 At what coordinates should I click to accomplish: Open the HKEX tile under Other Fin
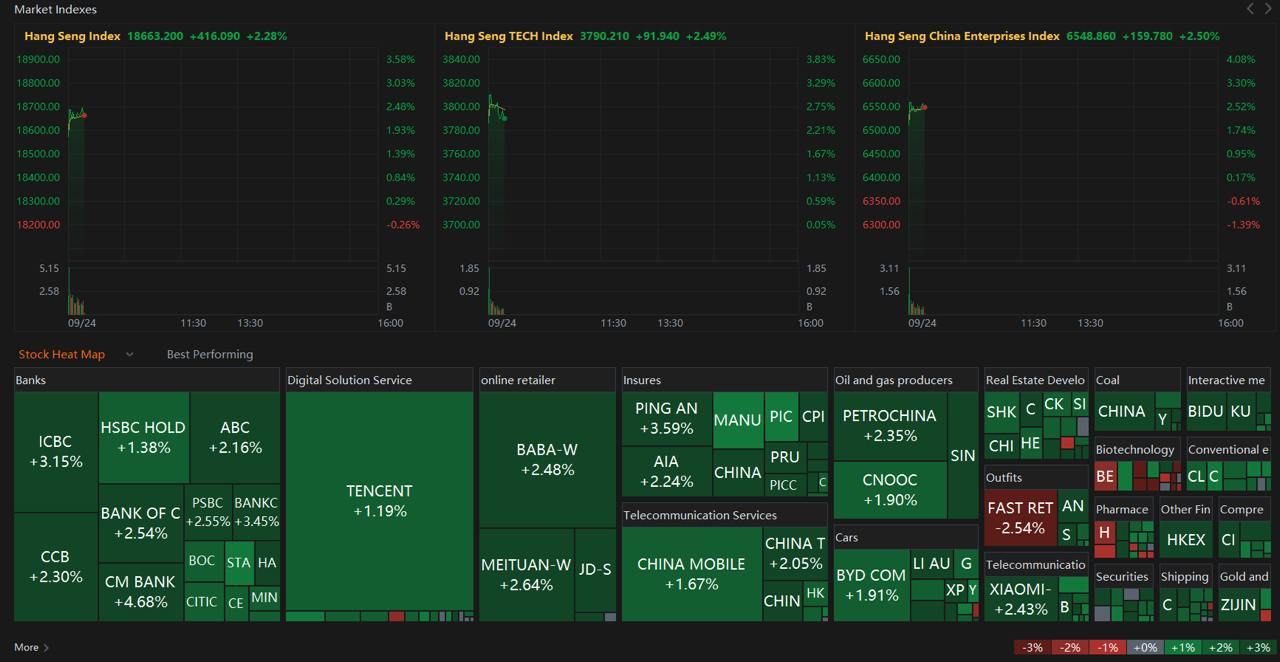click(x=1186, y=539)
